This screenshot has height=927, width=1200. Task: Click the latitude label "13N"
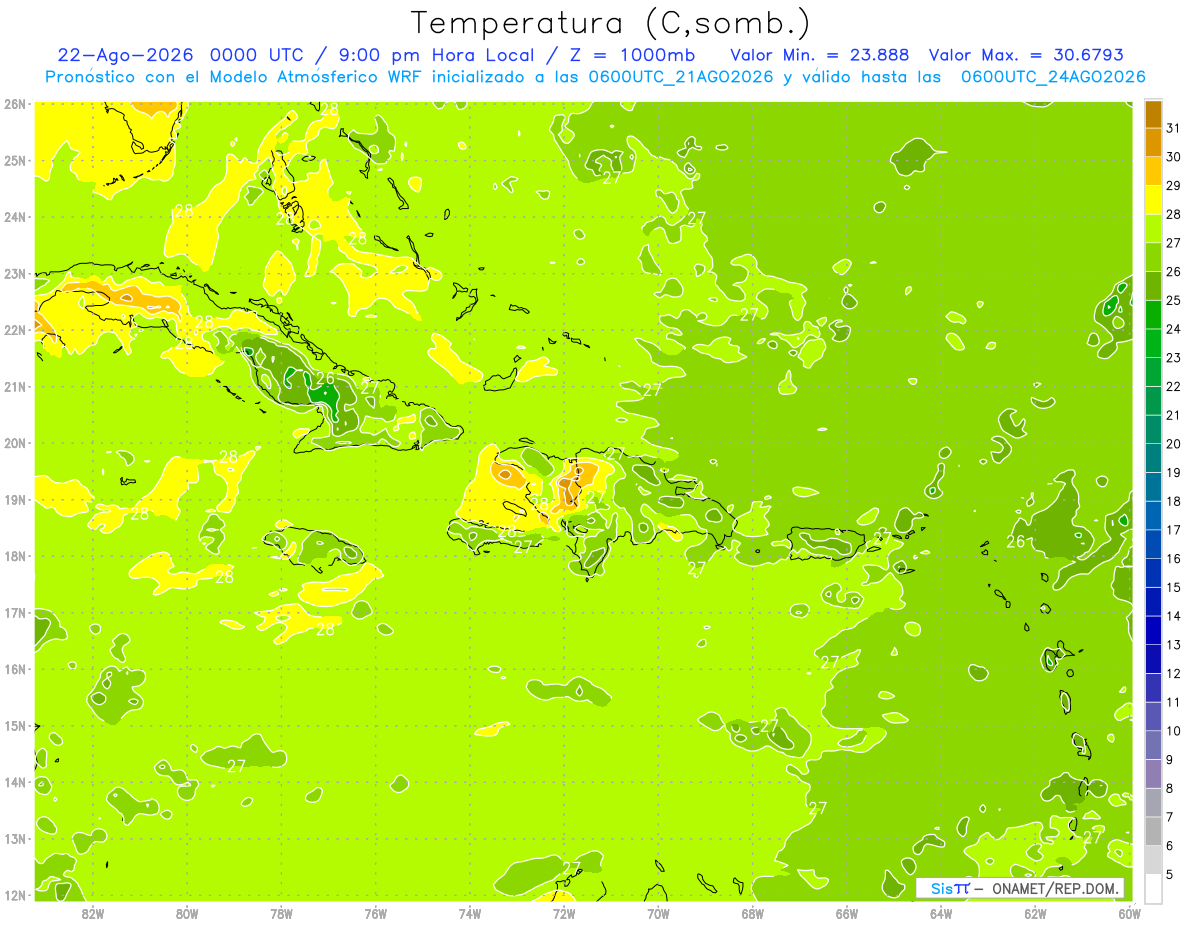(15, 838)
